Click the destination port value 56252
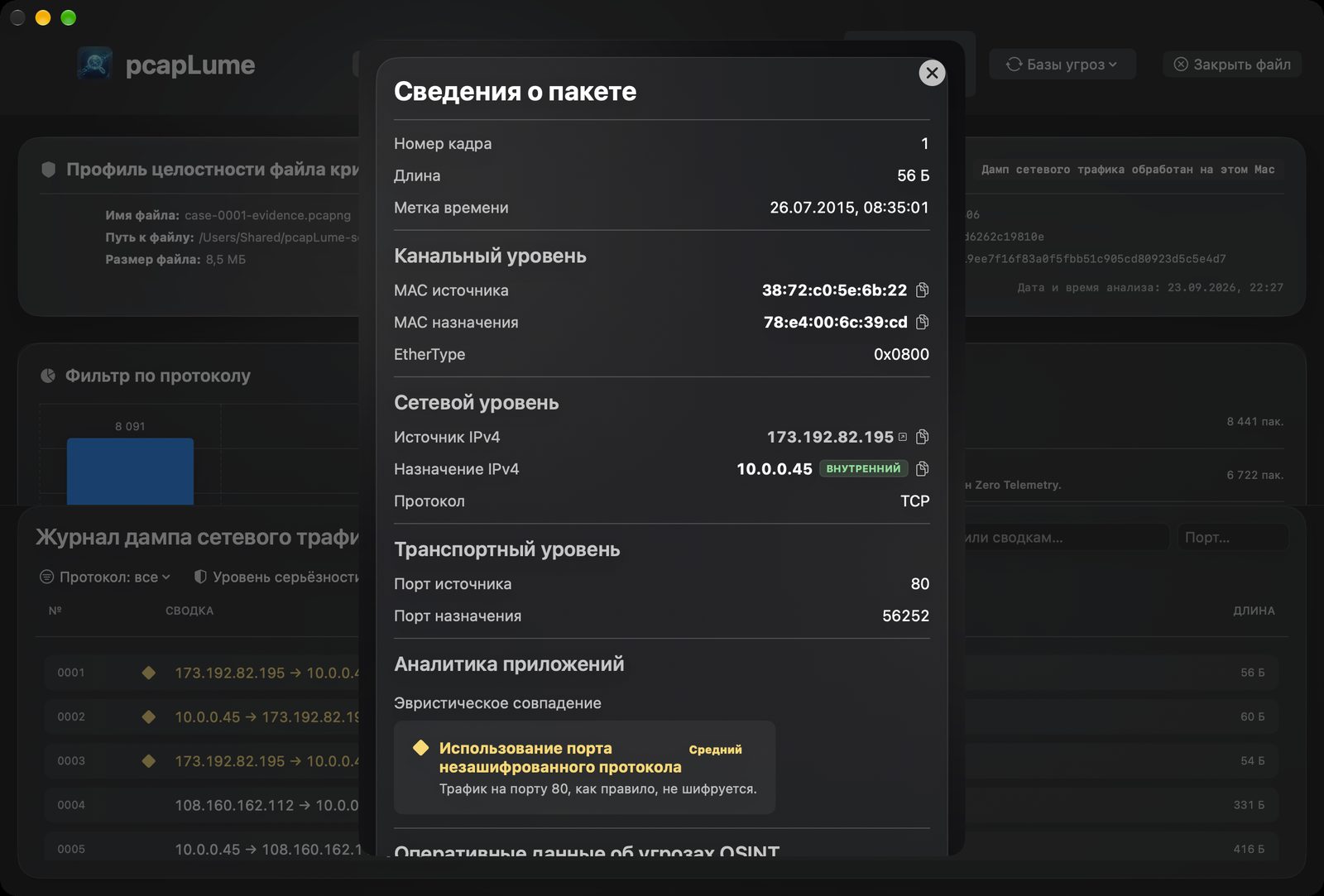1324x896 pixels. click(905, 616)
